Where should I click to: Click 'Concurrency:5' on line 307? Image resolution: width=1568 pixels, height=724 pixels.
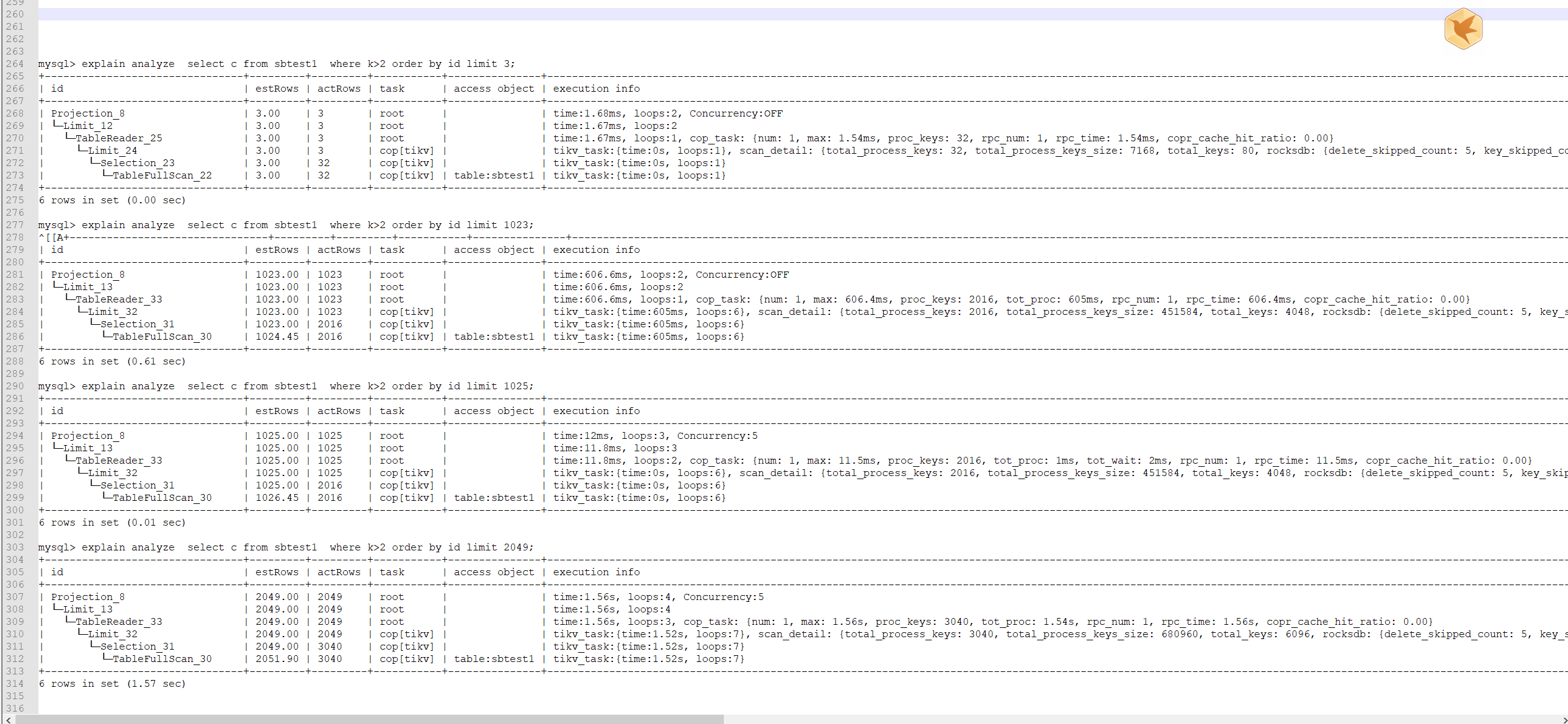tap(723, 597)
